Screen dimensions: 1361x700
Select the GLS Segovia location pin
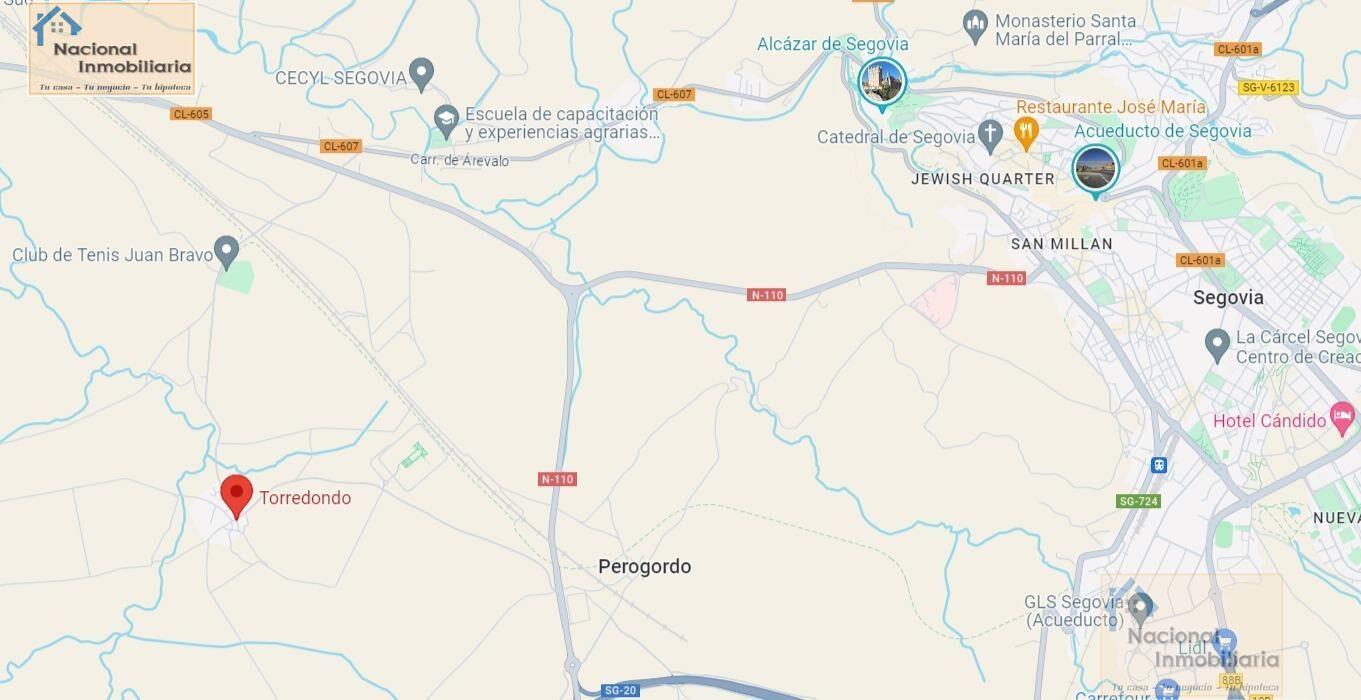pyautogui.click(x=1140, y=606)
